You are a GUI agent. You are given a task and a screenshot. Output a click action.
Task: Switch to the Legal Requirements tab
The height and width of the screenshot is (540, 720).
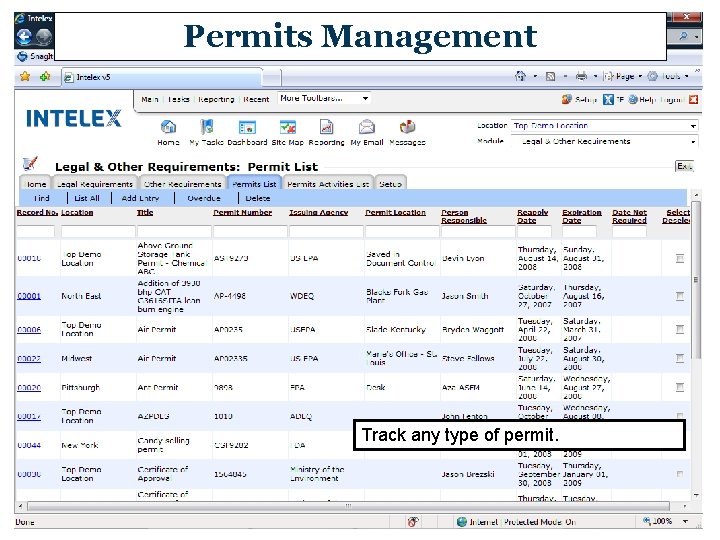pos(95,184)
